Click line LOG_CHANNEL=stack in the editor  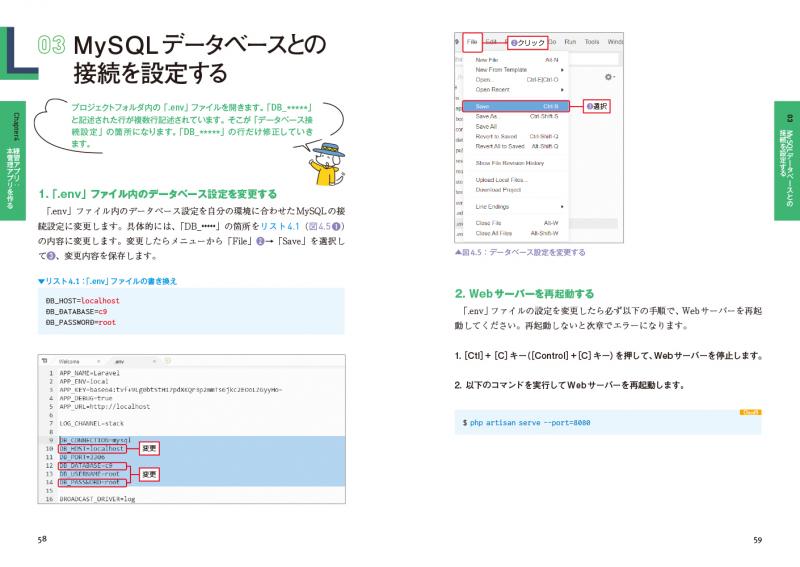(x=91, y=424)
